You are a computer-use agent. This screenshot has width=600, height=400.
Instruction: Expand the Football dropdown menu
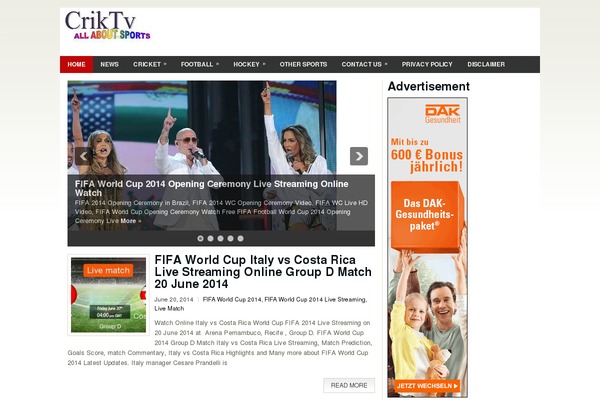pyautogui.click(x=200, y=64)
